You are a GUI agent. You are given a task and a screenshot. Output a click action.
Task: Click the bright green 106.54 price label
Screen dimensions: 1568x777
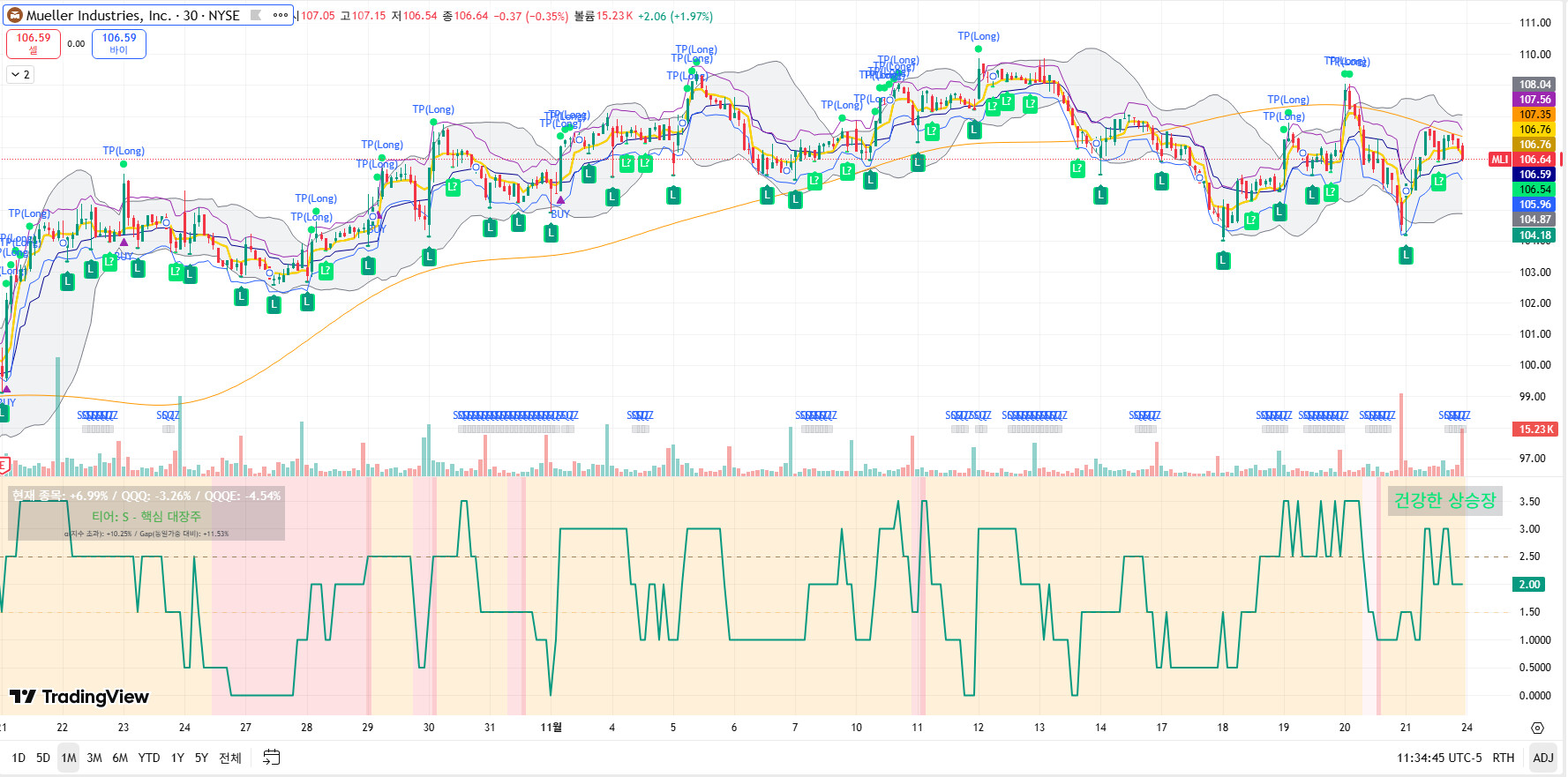[1535, 190]
